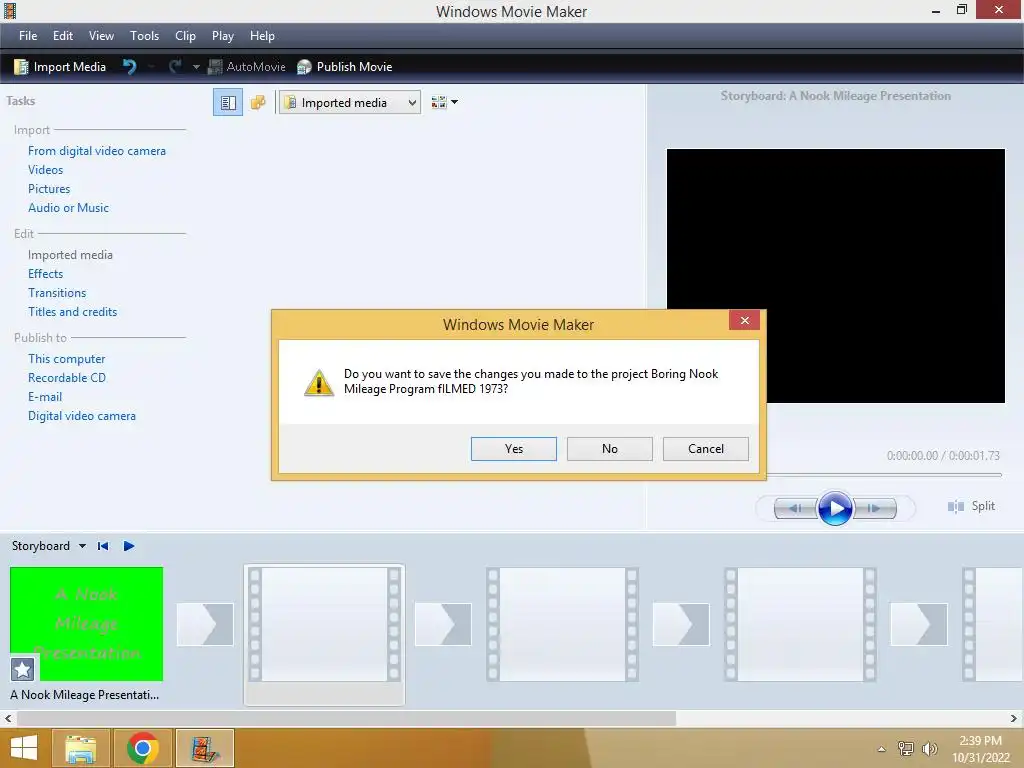
Task: Open the Imported media combo box
Action: (349, 103)
